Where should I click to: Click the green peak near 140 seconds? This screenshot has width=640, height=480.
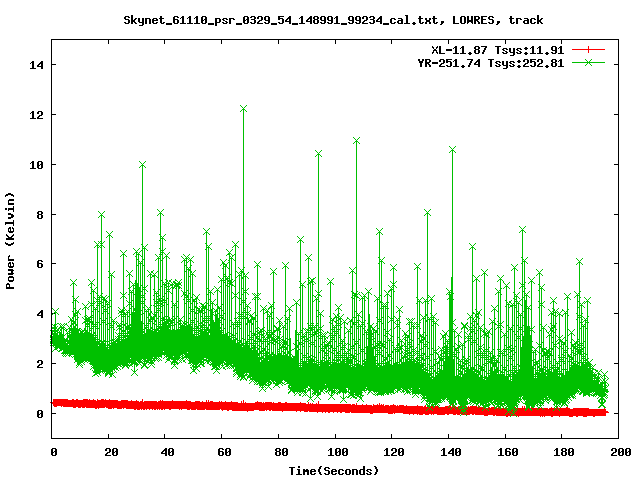pos(452,150)
